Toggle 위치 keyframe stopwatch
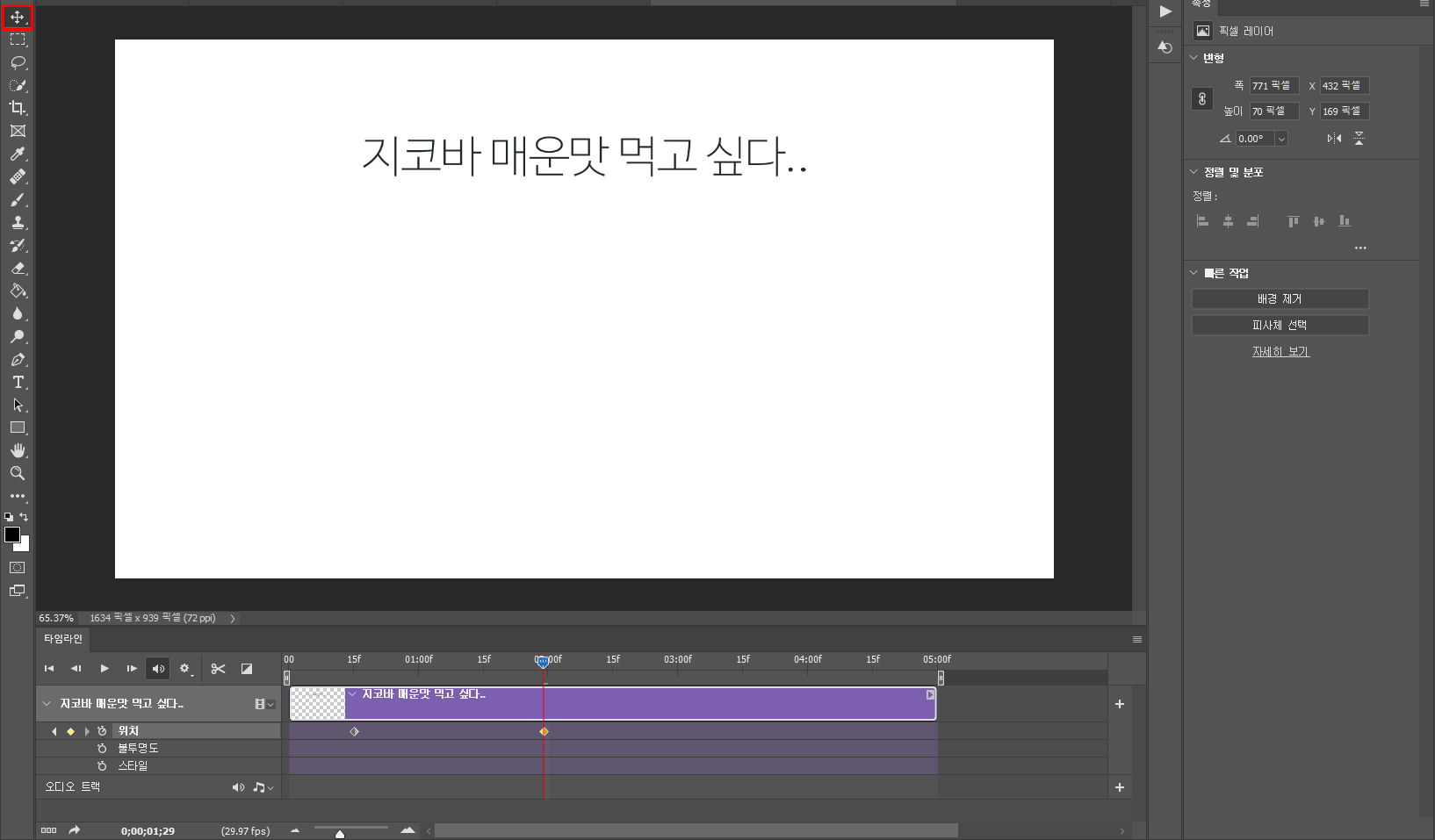The image size is (1435, 840). pyautogui.click(x=102, y=731)
